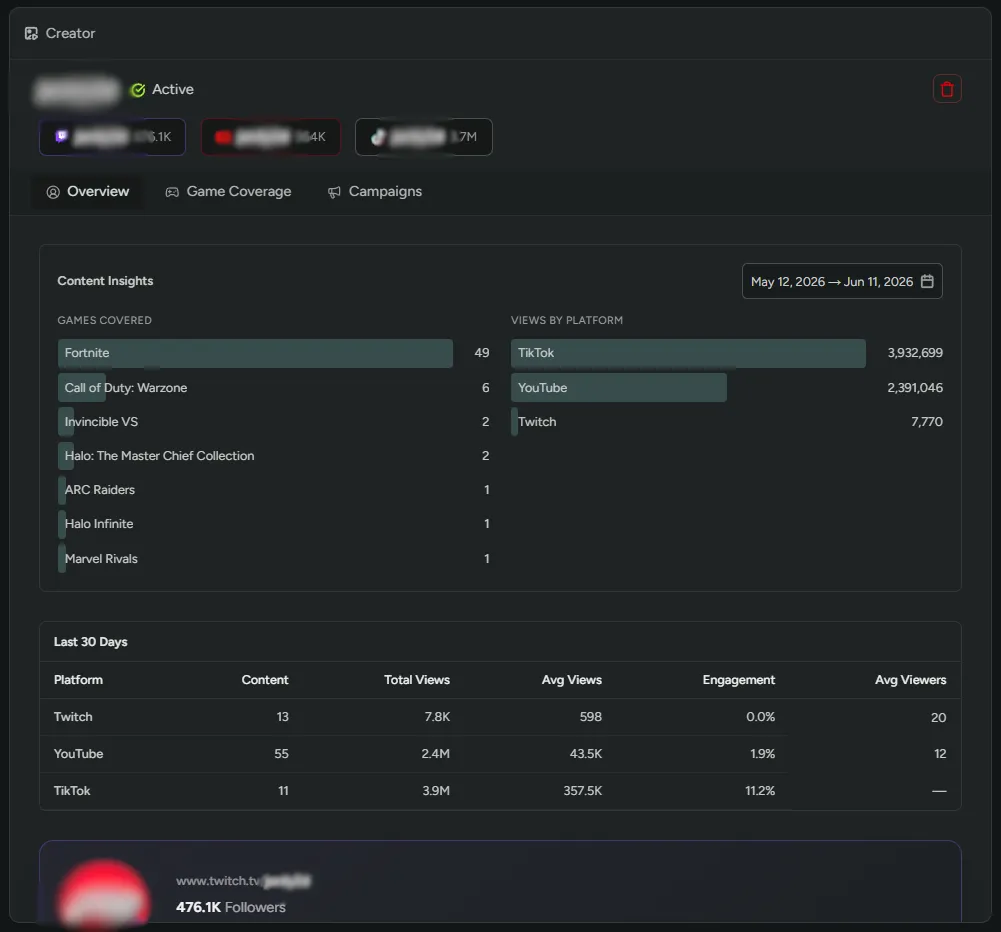This screenshot has width=1001, height=932.
Task: Click the Fortnite games covered bar
Action: [255, 353]
